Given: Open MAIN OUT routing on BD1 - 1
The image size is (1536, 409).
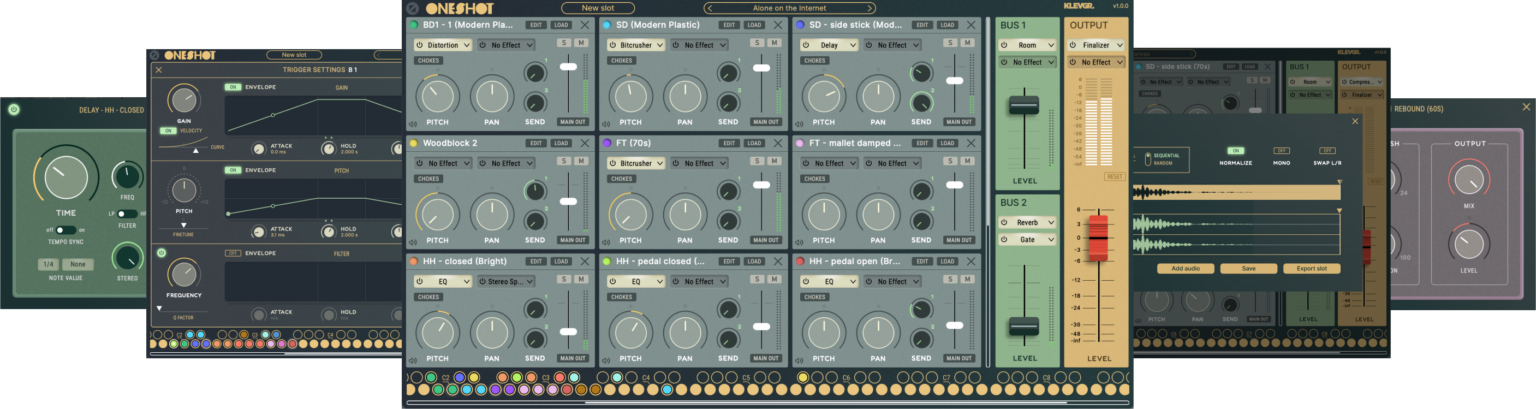Looking at the screenshot, I should point(572,122).
